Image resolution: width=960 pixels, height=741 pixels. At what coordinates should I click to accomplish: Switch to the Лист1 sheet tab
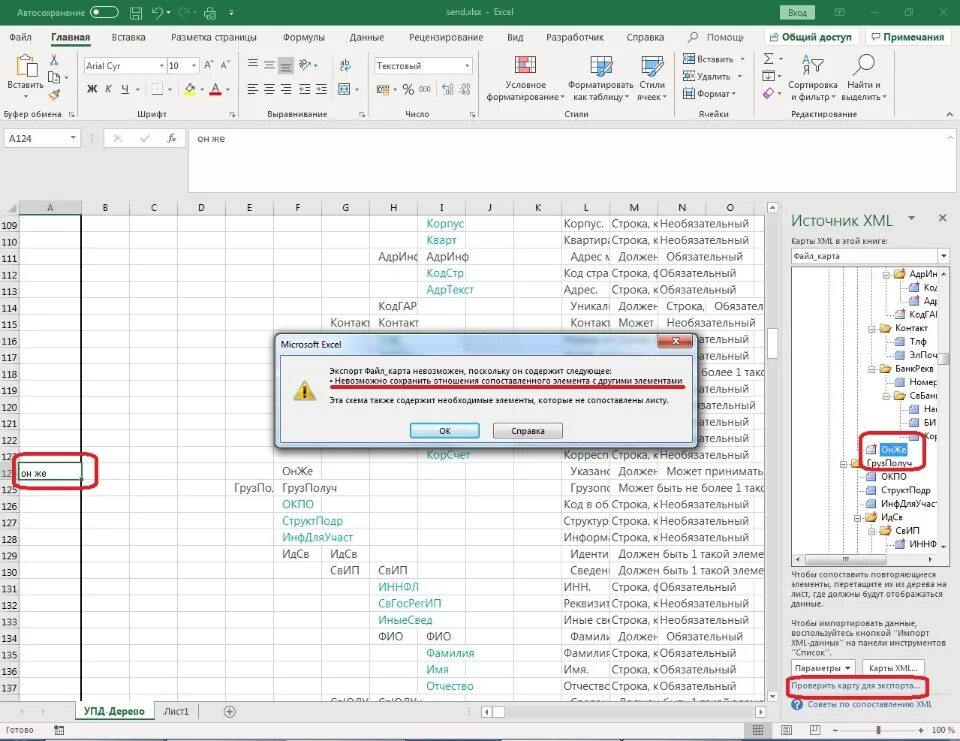(x=176, y=712)
